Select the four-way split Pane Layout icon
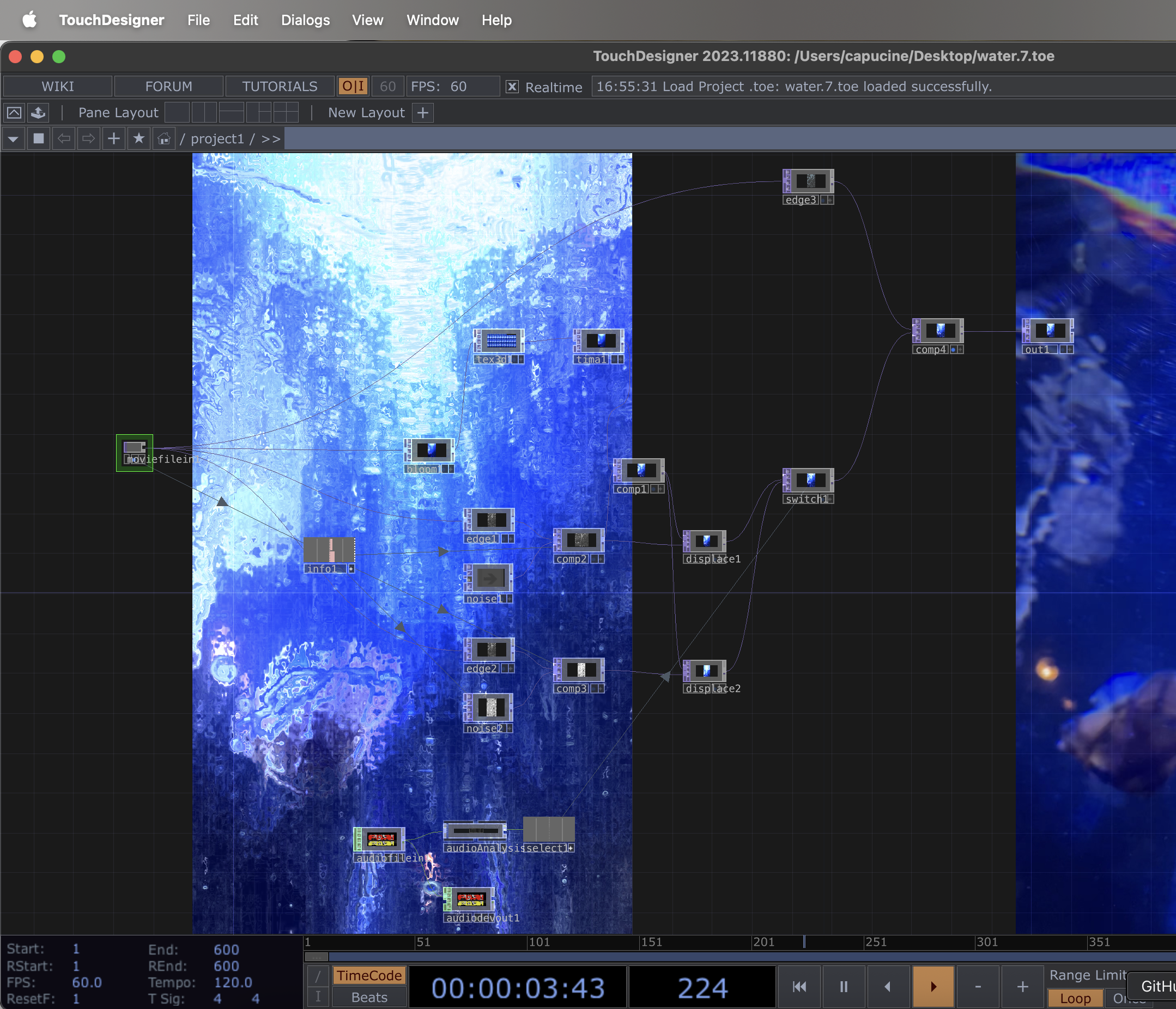 (286, 112)
